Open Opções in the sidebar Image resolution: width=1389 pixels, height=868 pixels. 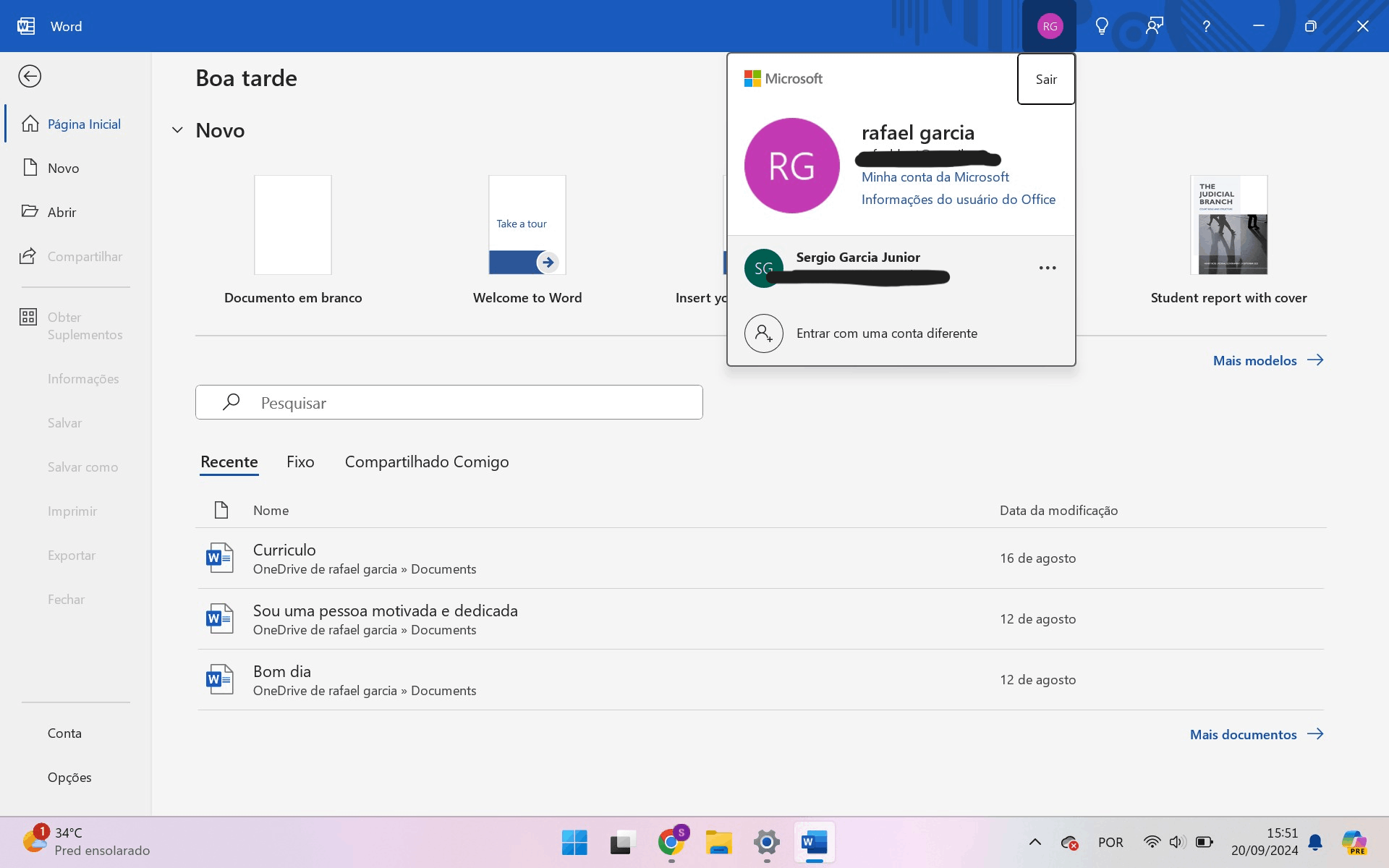tap(71, 777)
